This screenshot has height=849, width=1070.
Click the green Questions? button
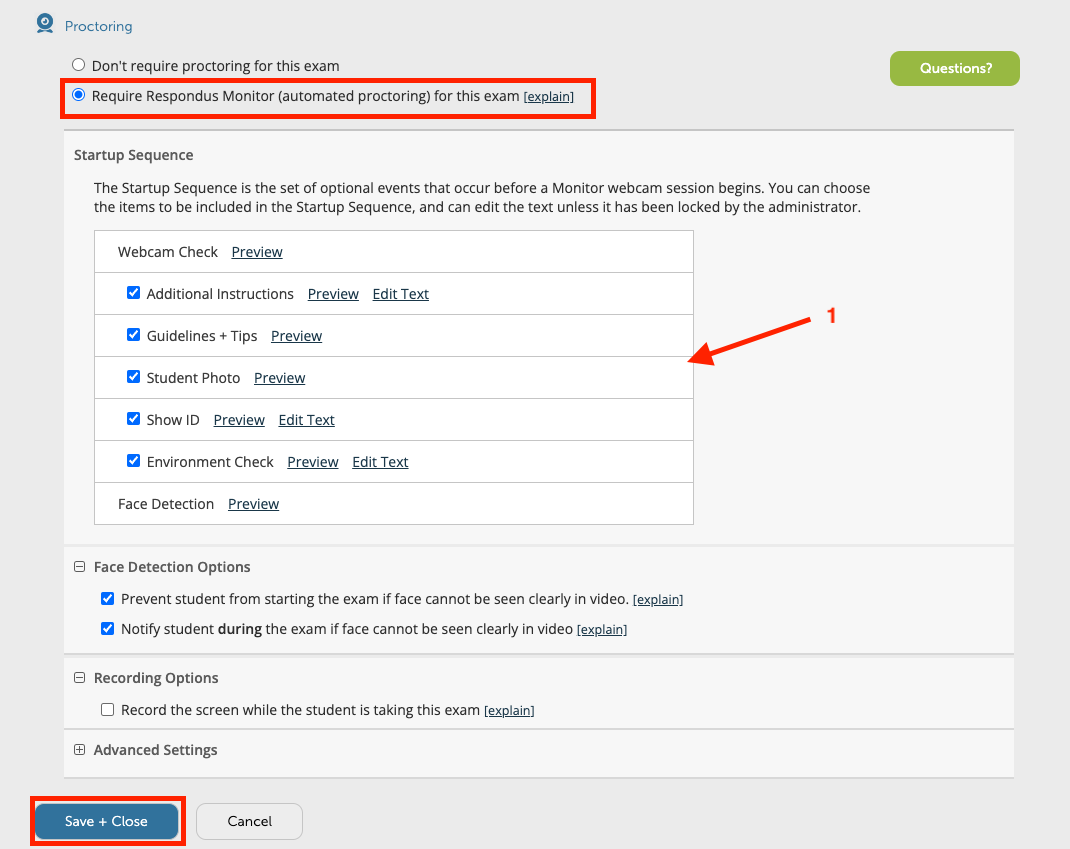(955, 68)
